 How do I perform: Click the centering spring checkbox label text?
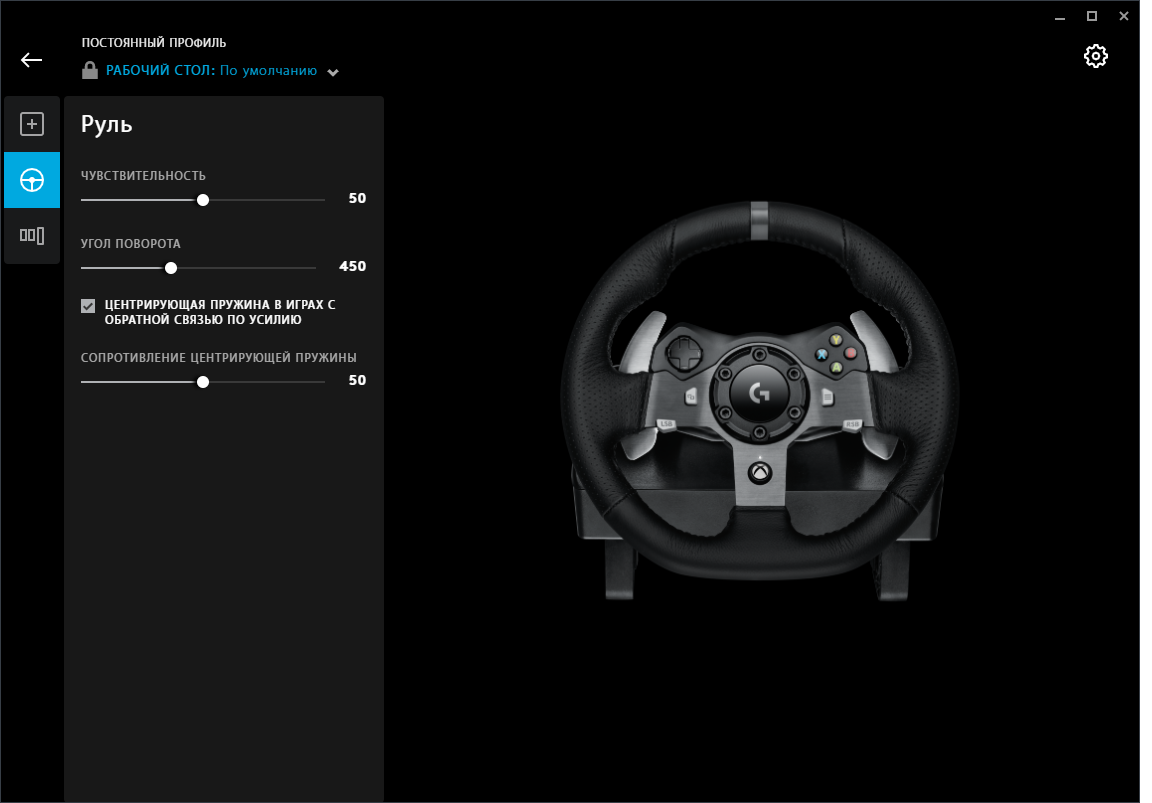220,312
